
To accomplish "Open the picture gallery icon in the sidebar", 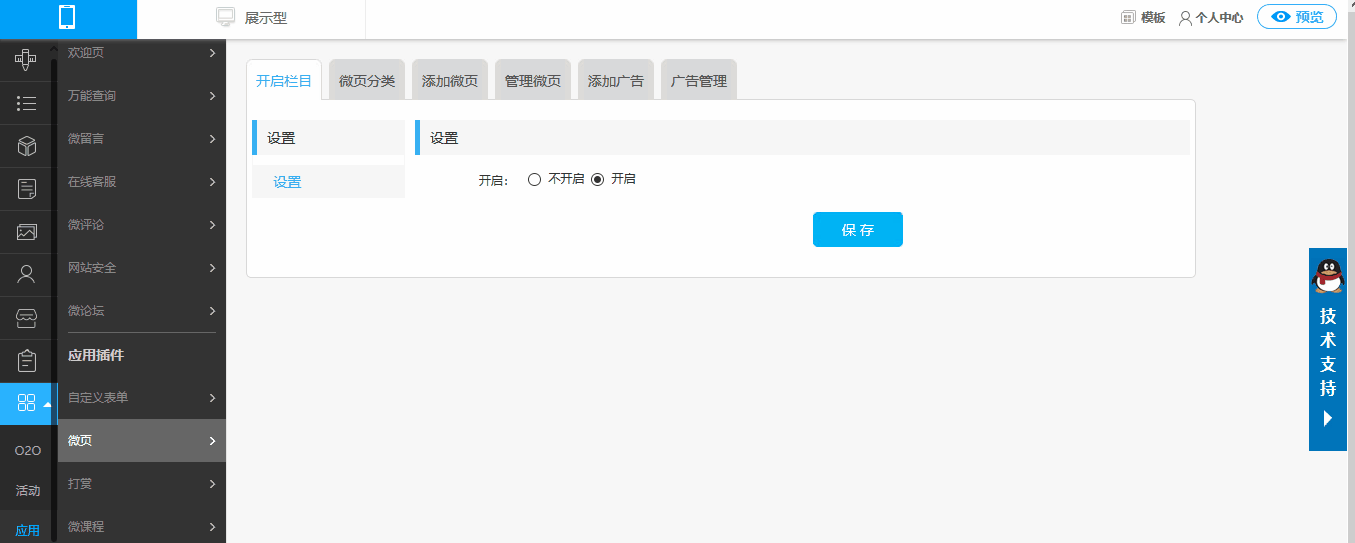I will pos(27,232).
